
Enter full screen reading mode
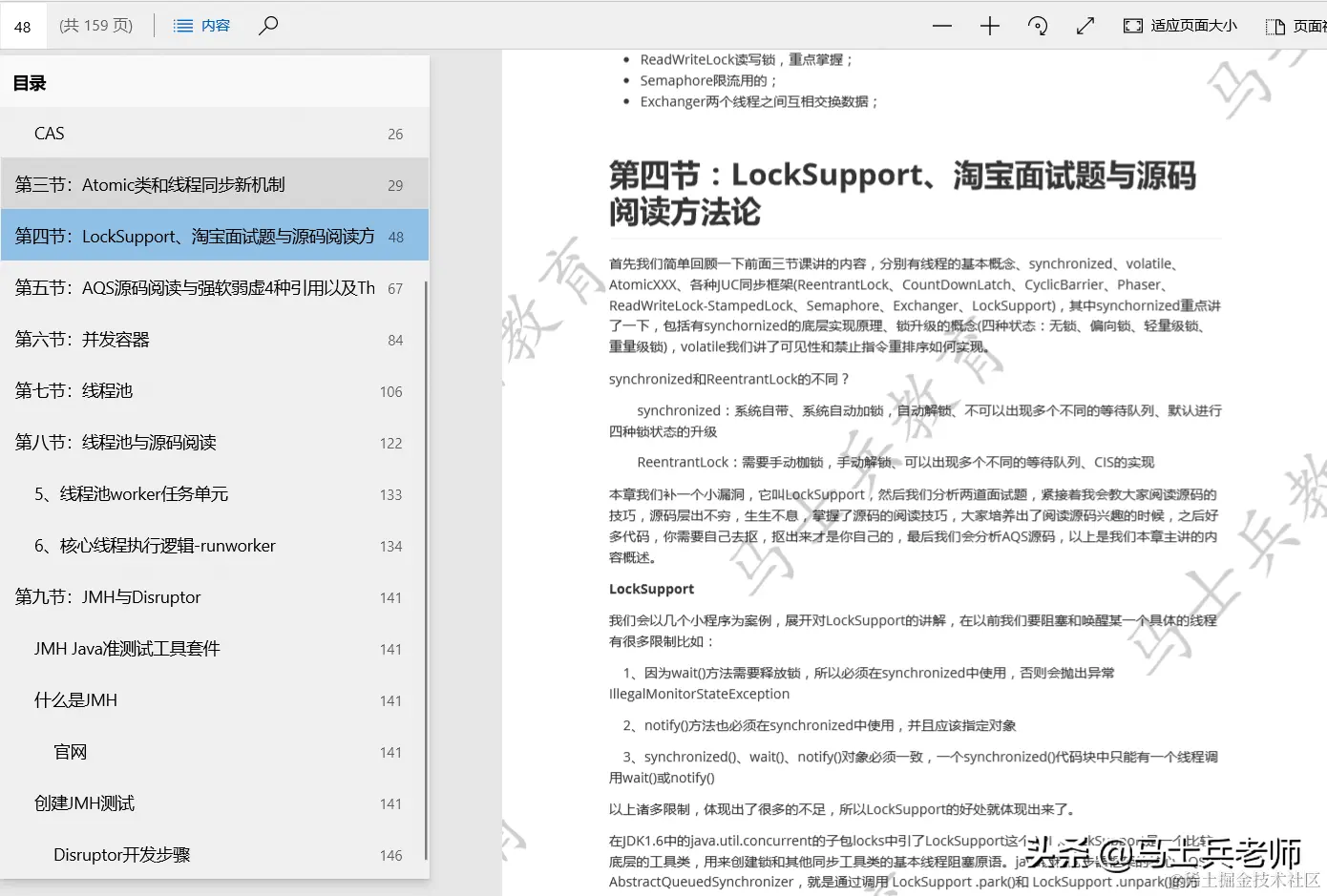click(x=1085, y=26)
